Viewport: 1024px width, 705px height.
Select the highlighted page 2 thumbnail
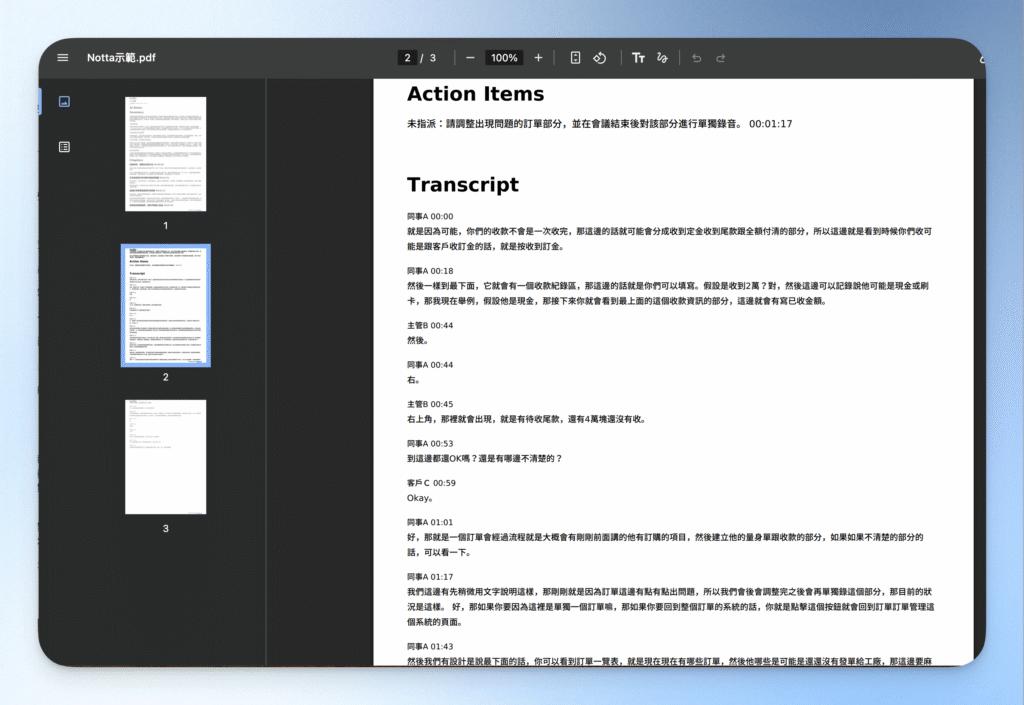tap(165, 306)
